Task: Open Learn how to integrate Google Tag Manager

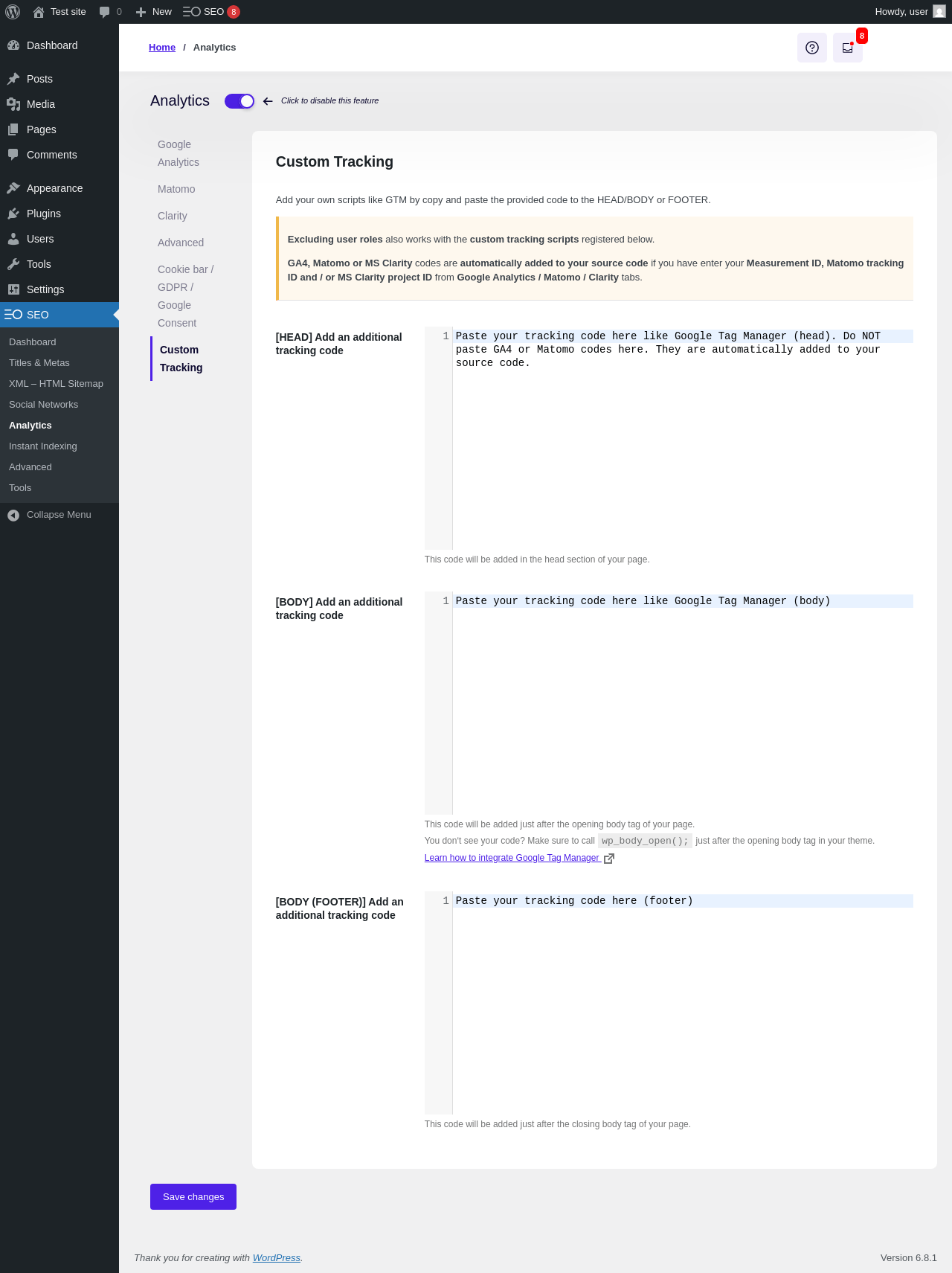Action: (512, 858)
